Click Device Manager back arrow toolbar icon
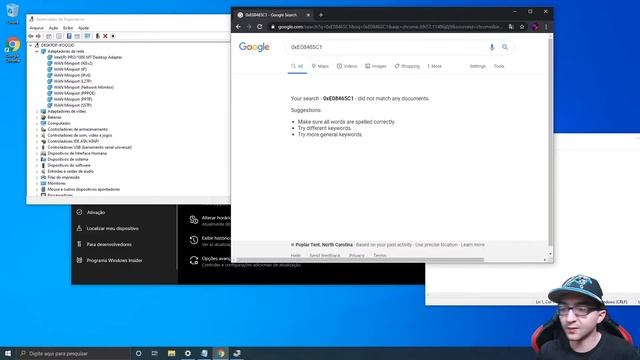Image resolution: width=640 pixels, height=360 pixels. coord(31,36)
